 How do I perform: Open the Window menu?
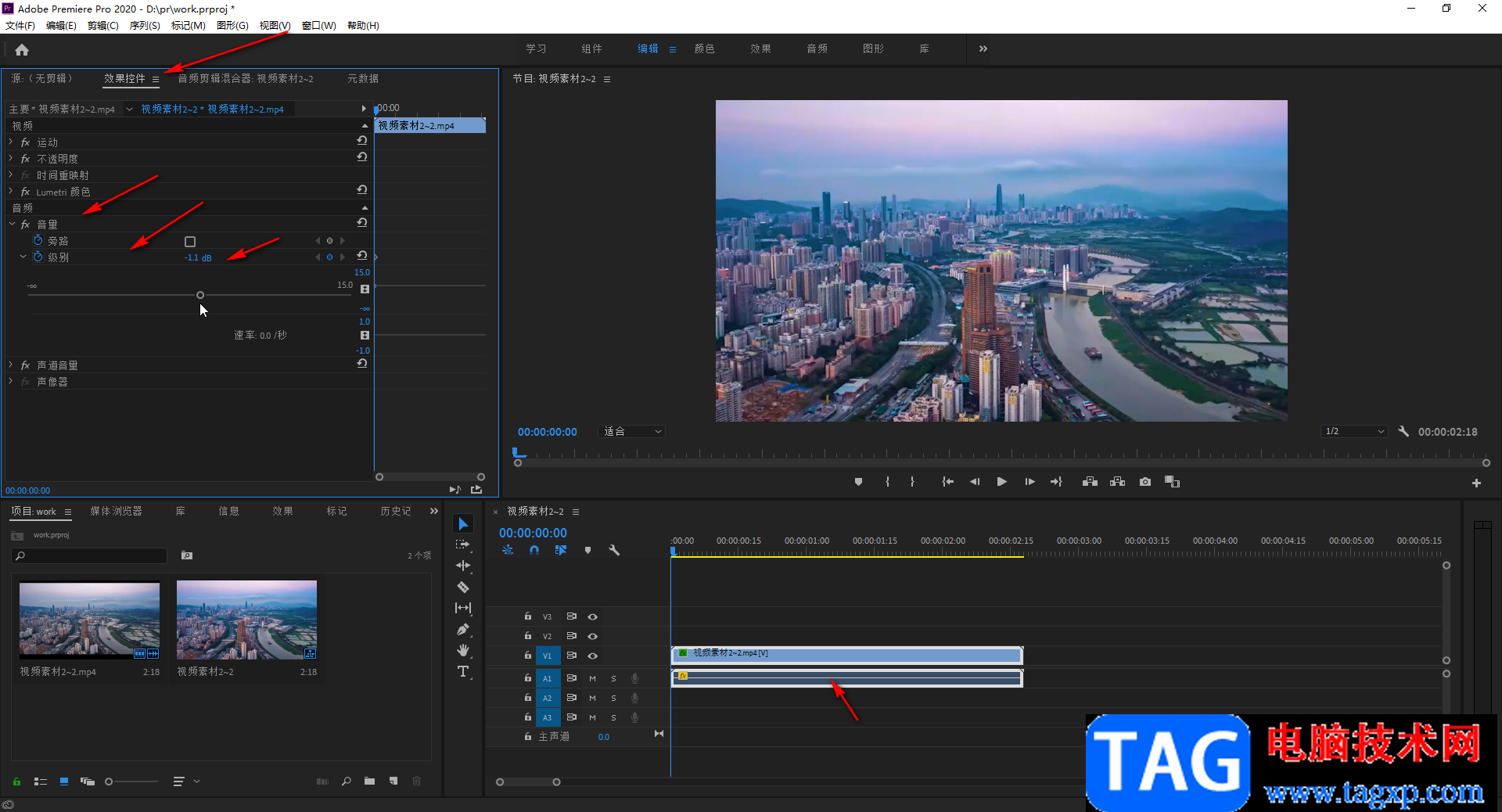click(319, 25)
